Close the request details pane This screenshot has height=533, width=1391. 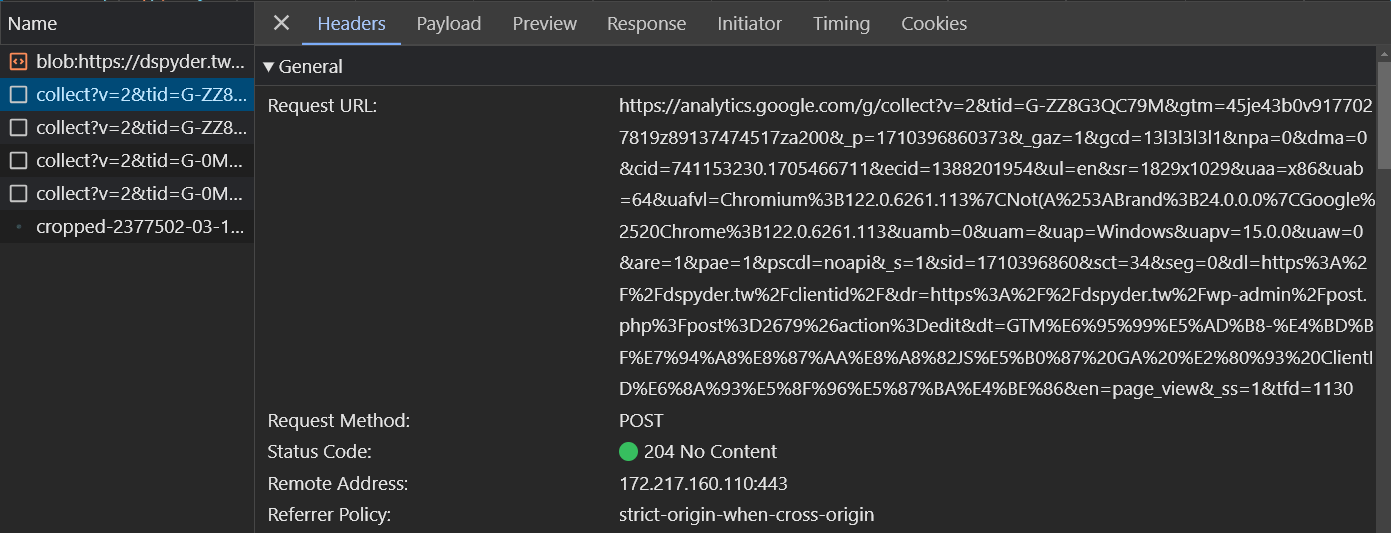(281, 23)
